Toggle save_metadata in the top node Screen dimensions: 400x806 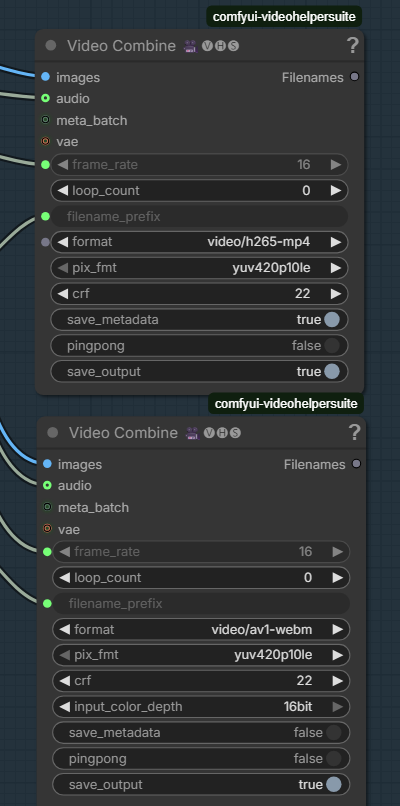click(x=199, y=320)
